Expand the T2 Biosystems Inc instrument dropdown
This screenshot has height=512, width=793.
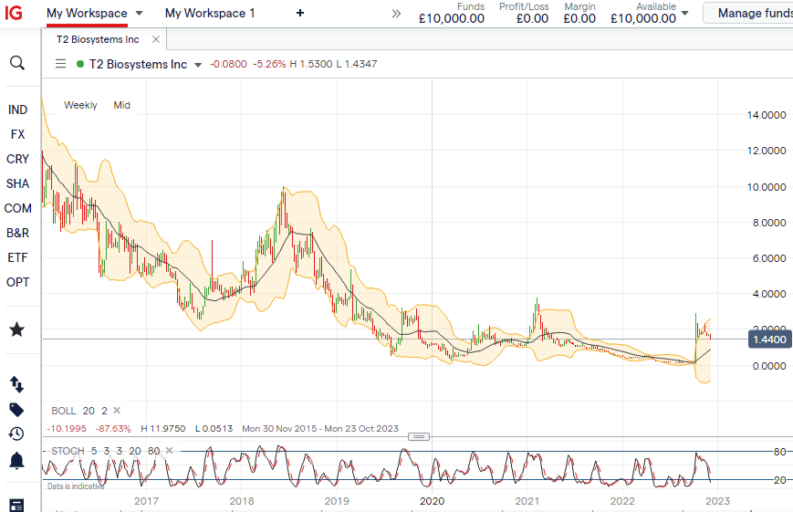click(198, 65)
